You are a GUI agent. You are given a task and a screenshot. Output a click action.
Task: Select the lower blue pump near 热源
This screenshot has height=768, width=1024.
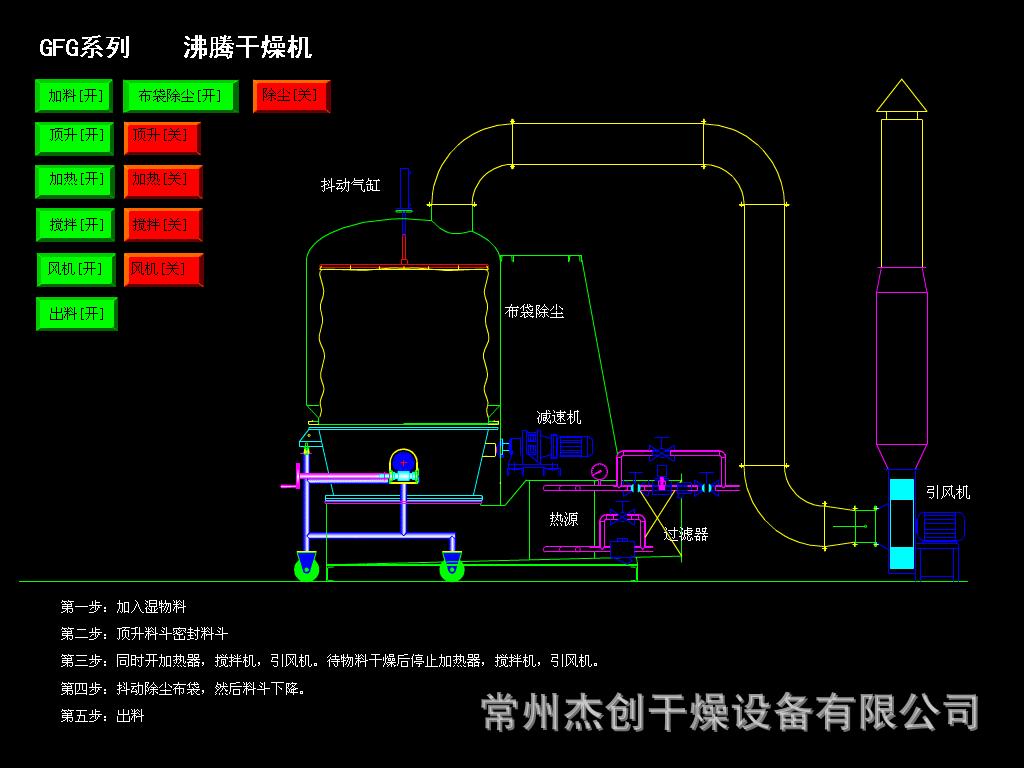(x=620, y=550)
